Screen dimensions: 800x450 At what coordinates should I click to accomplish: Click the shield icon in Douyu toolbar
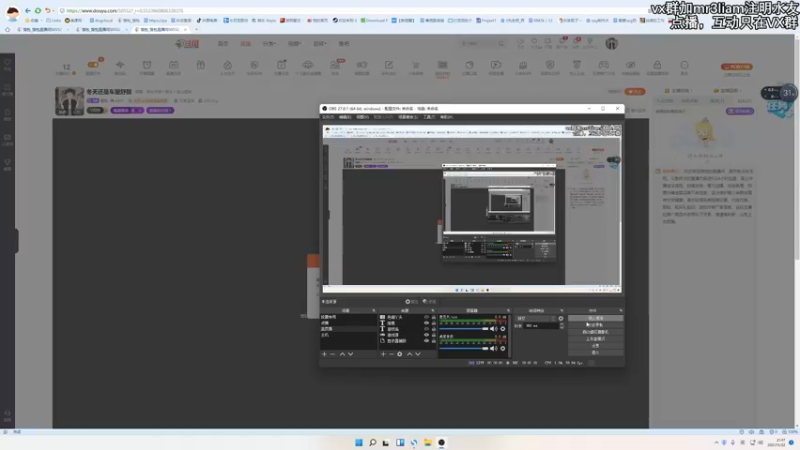tap(549, 65)
